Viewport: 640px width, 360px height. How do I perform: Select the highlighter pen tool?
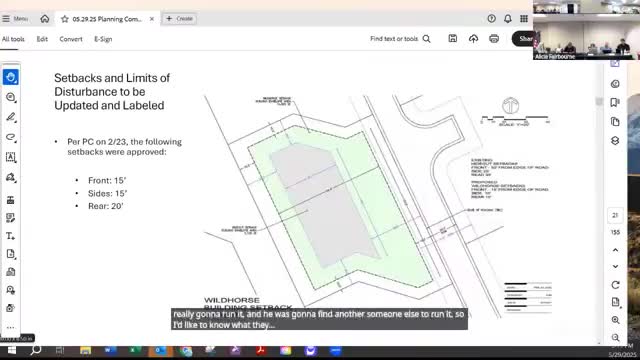click(11, 117)
